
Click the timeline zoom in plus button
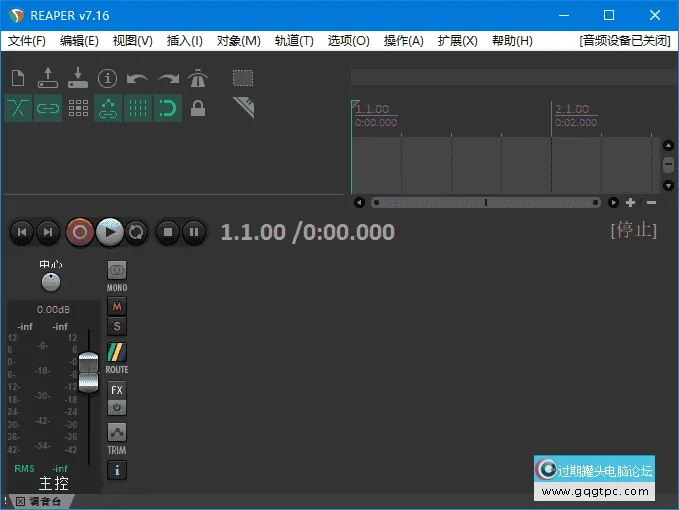click(x=630, y=202)
